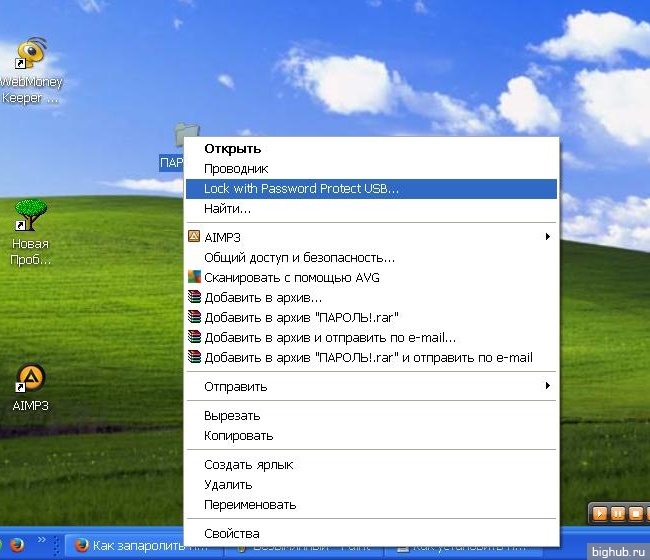Screen dimensions: 650x560
Task: Click the AIMP3 icon in context menu
Action: (x=195, y=238)
